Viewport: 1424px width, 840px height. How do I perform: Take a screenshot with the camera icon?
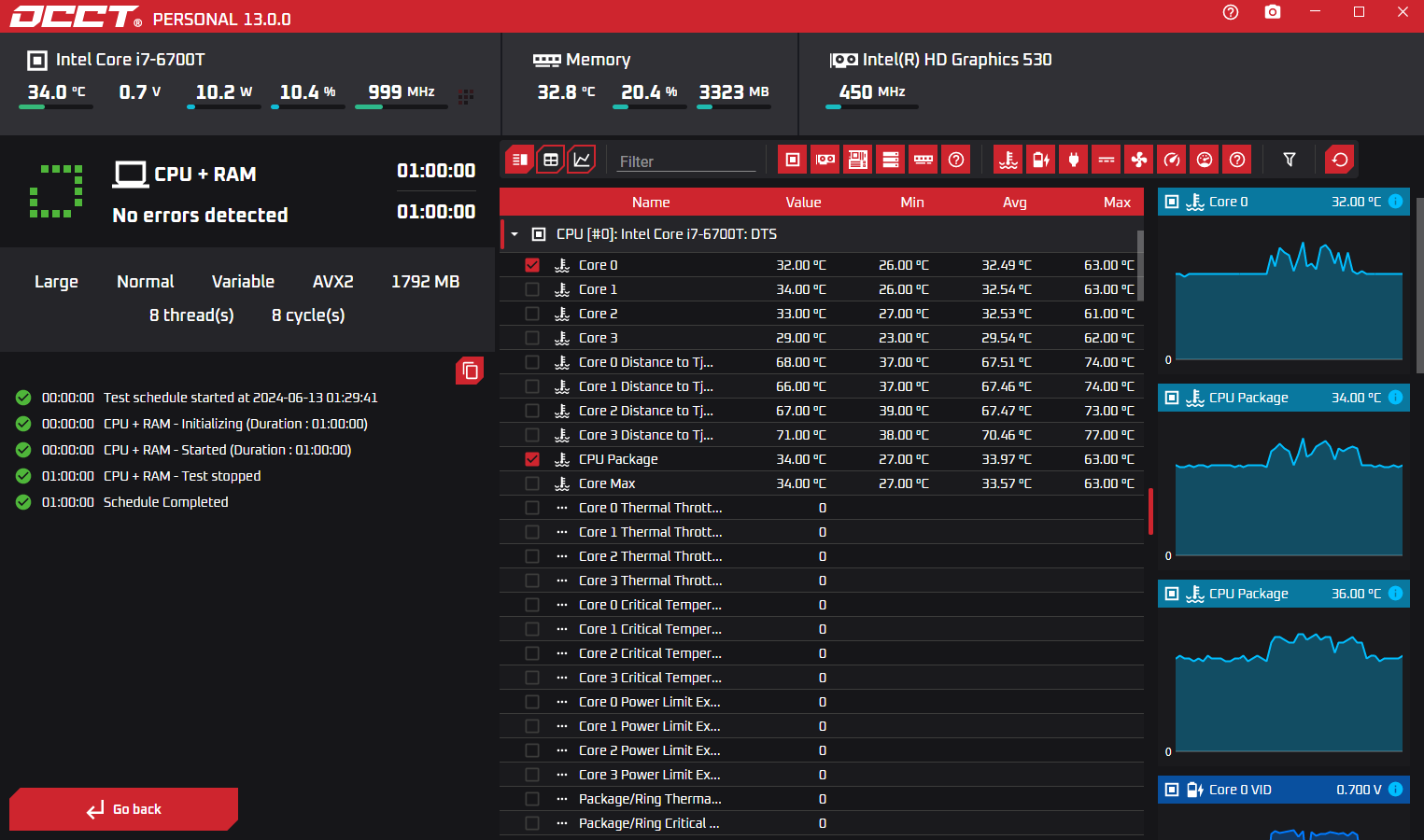(x=1273, y=12)
